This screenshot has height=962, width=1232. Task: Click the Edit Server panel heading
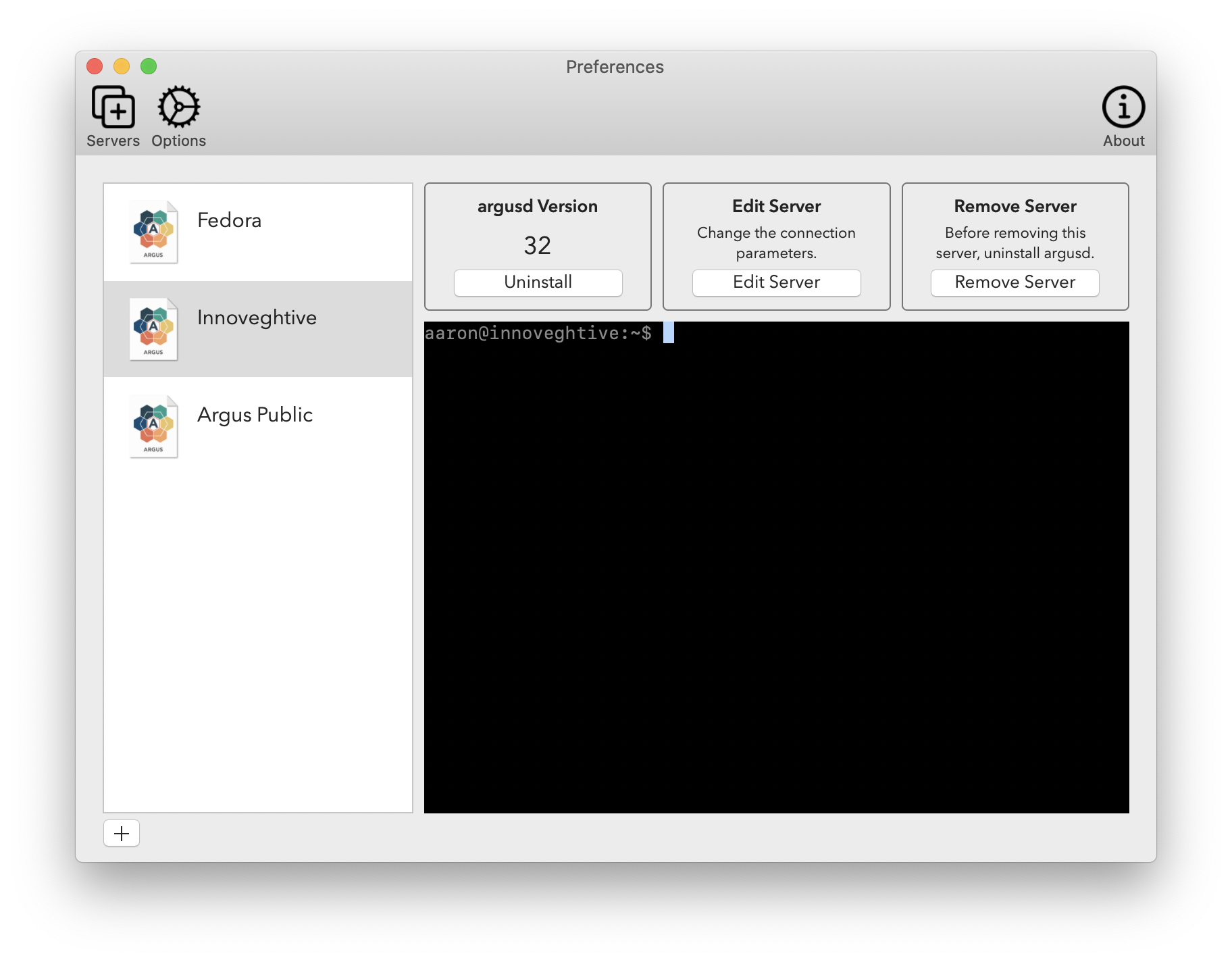pos(776,206)
